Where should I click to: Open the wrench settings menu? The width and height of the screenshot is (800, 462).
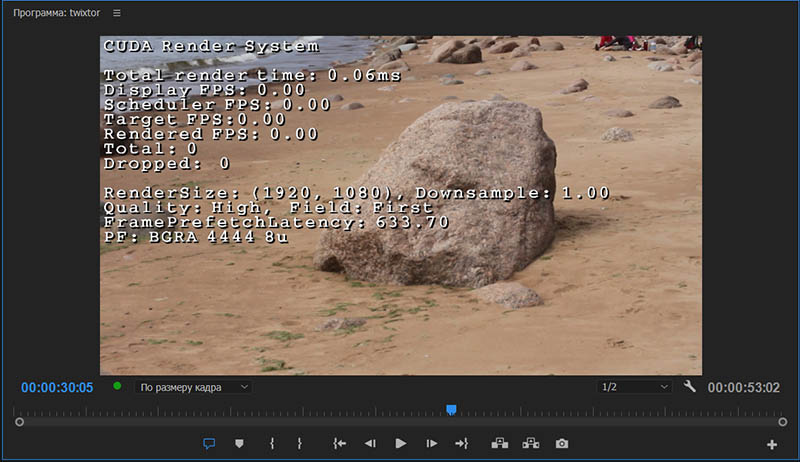coord(689,387)
